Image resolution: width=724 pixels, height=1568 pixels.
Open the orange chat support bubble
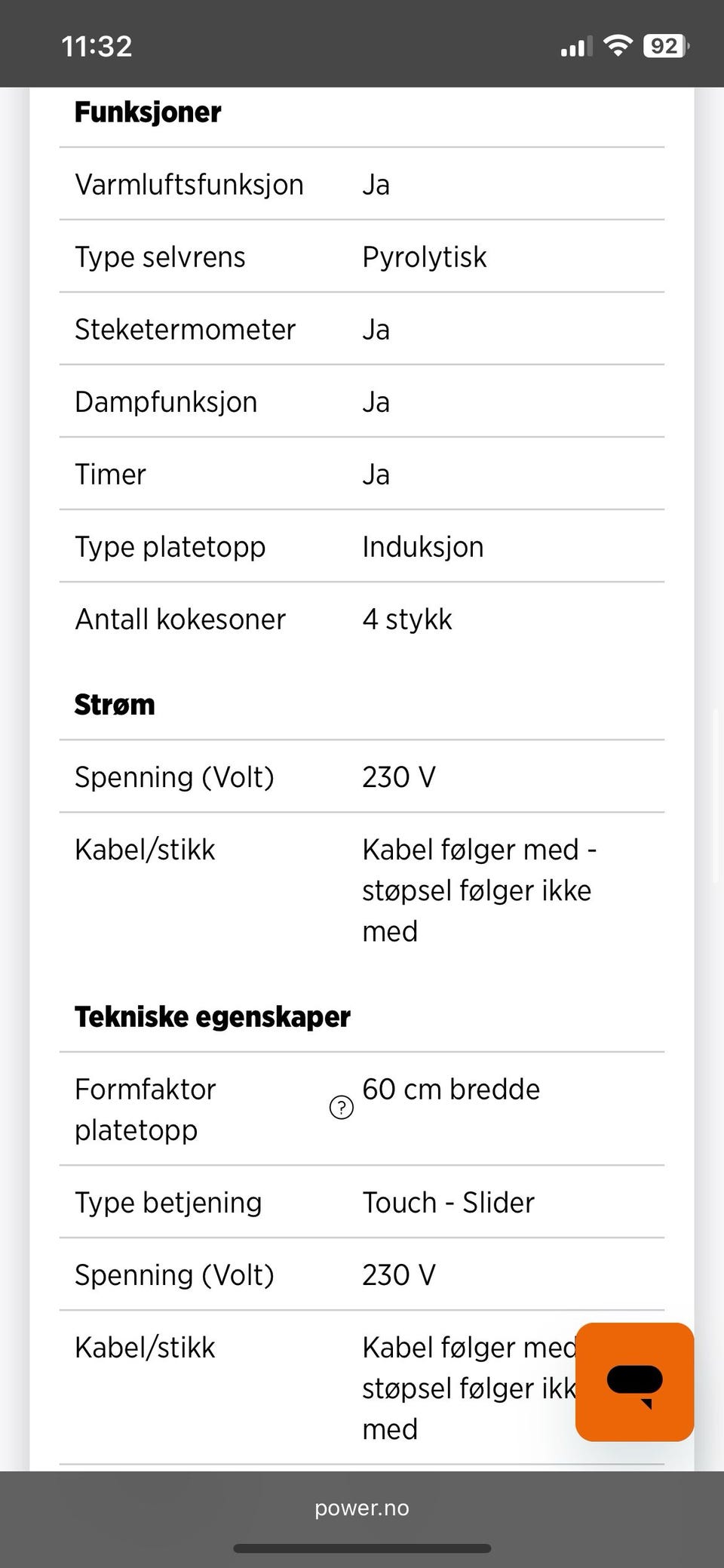[634, 1382]
